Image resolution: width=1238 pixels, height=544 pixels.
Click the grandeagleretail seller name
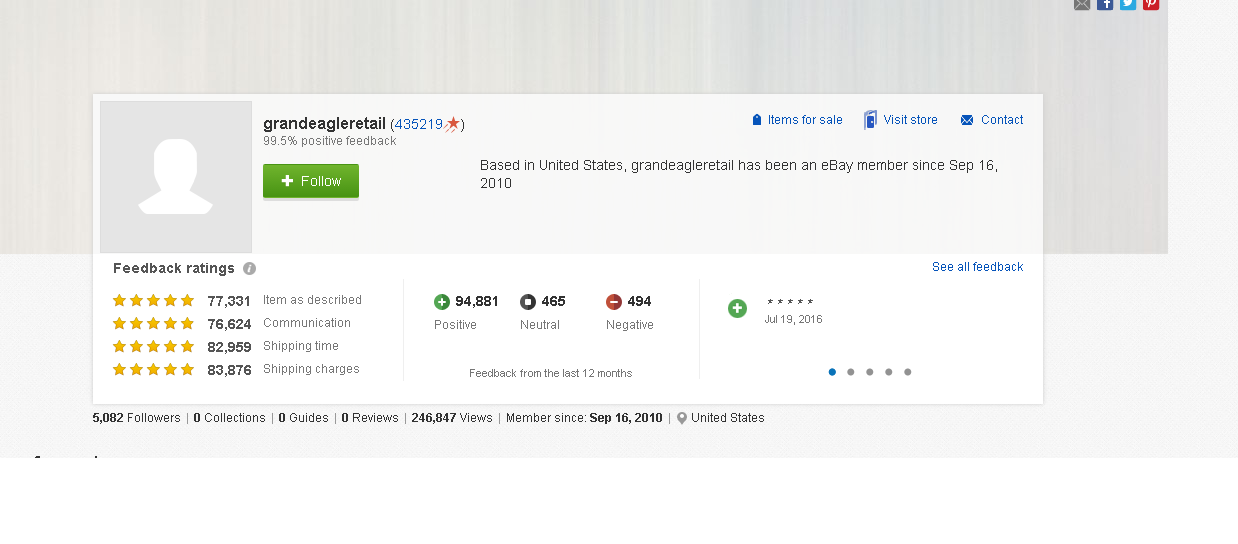click(324, 124)
